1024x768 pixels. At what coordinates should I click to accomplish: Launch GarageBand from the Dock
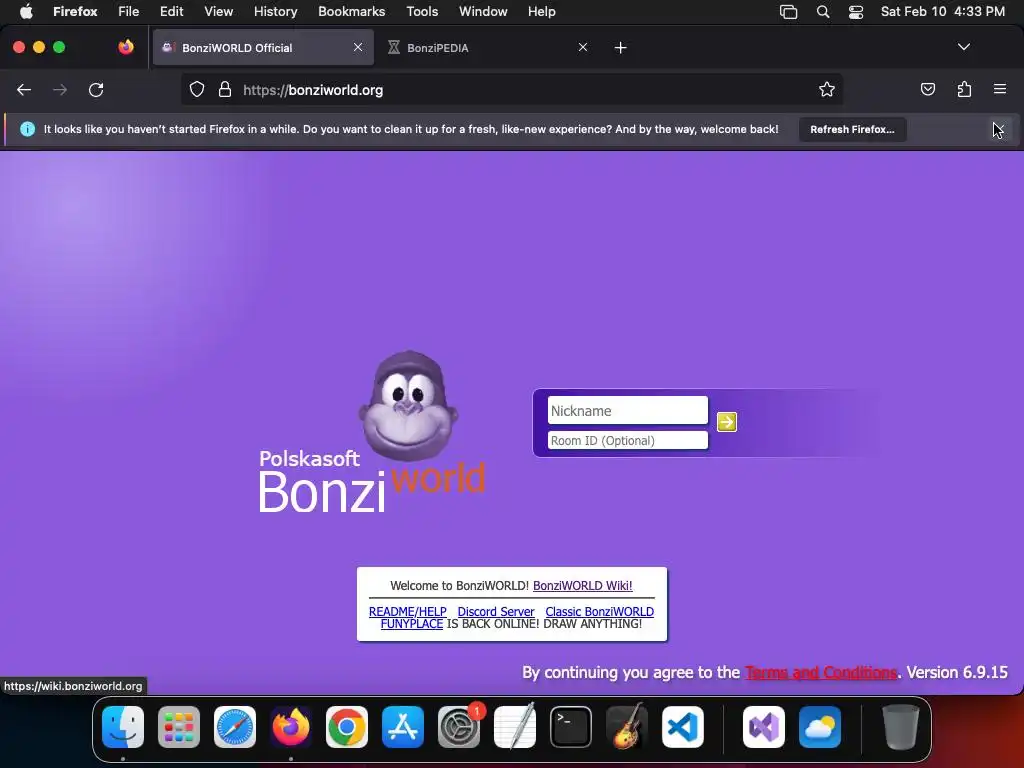[627, 727]
